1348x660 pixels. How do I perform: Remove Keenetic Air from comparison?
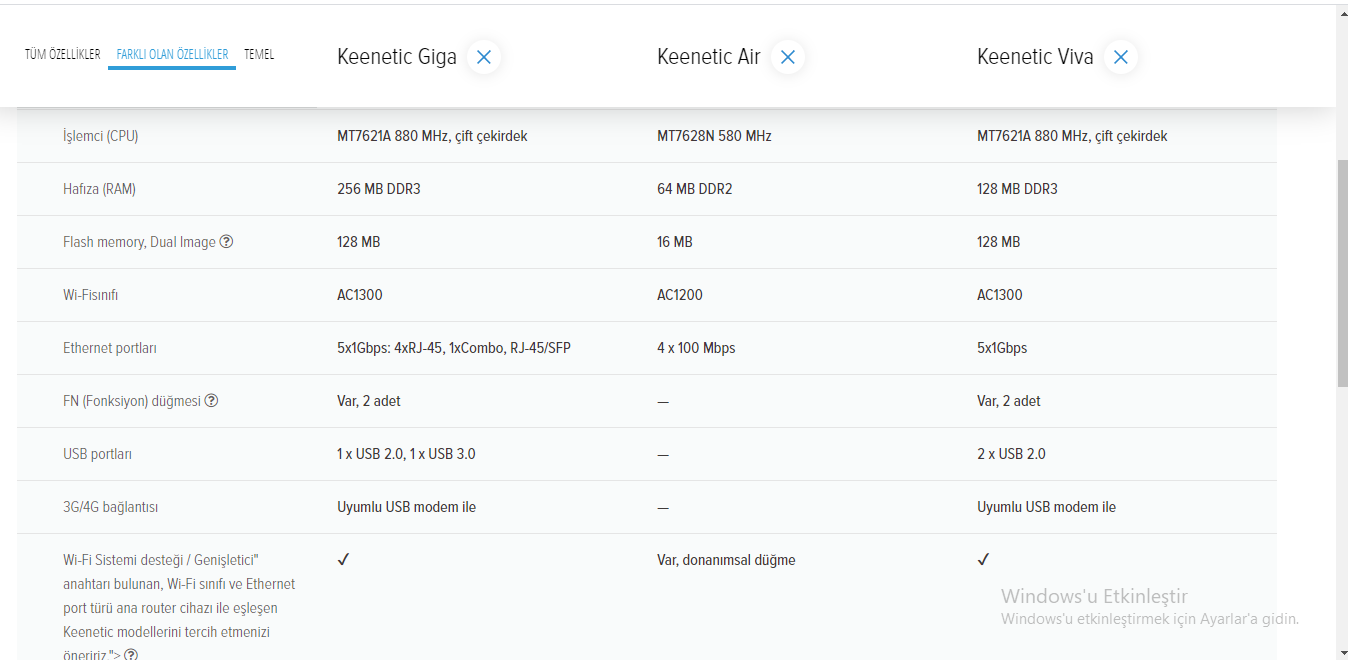(x=788, y=57)
